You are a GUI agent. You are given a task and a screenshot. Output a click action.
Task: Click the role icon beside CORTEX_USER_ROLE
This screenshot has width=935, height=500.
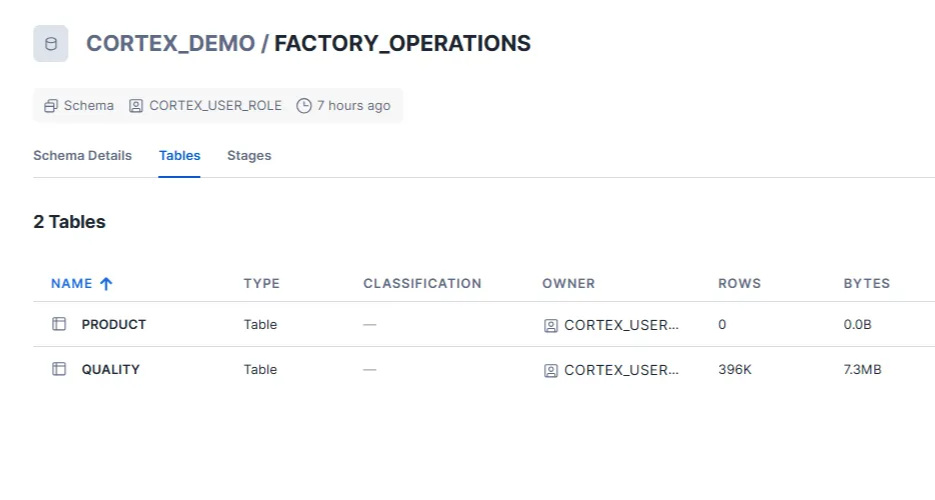pos(137,105)
